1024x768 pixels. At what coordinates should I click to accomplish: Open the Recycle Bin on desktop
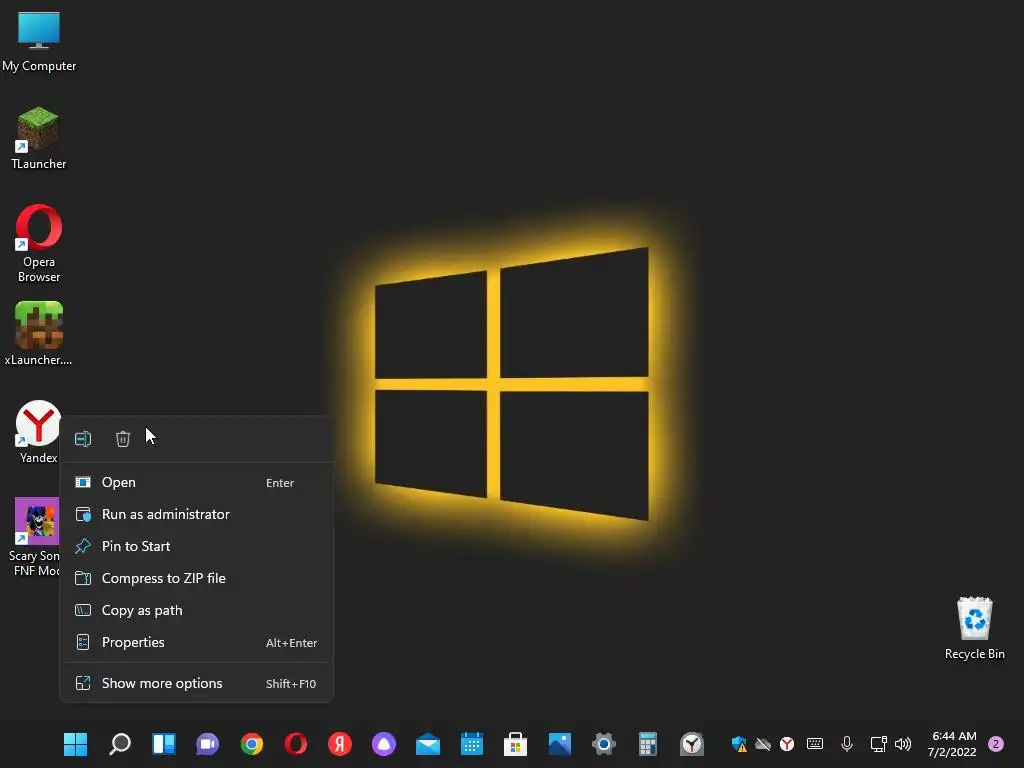pos(974,628)
